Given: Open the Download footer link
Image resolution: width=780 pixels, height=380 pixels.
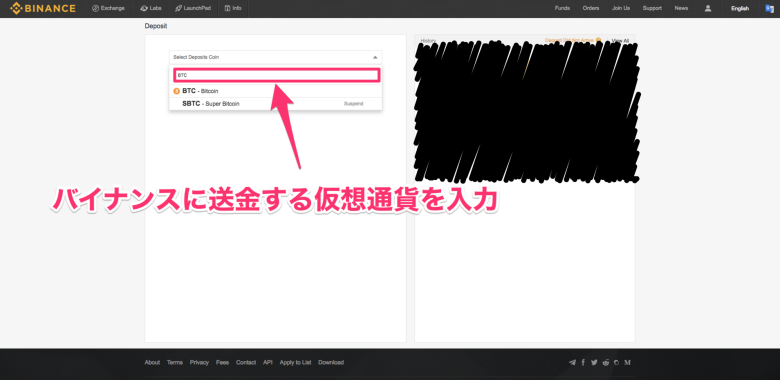Looking at the screenshot, I should pos(331,363).
